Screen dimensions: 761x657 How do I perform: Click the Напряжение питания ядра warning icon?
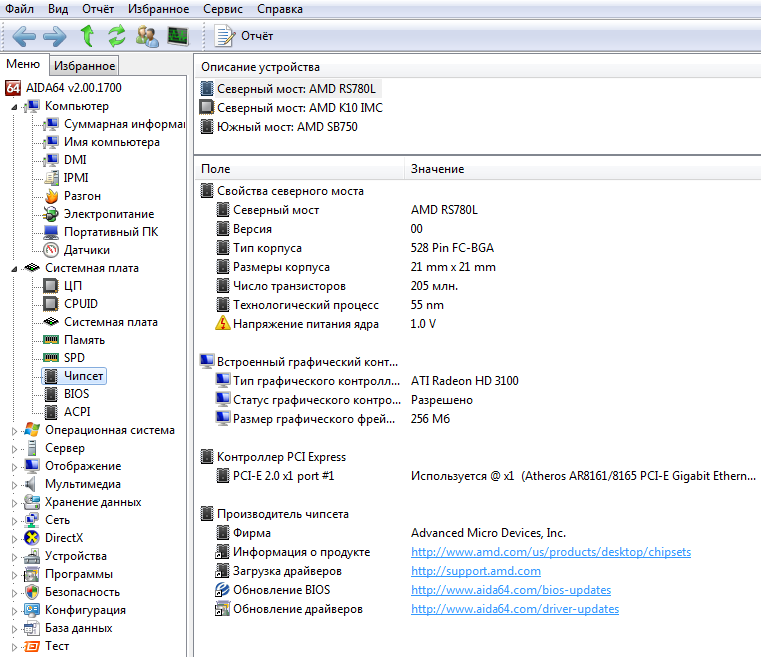222,324
